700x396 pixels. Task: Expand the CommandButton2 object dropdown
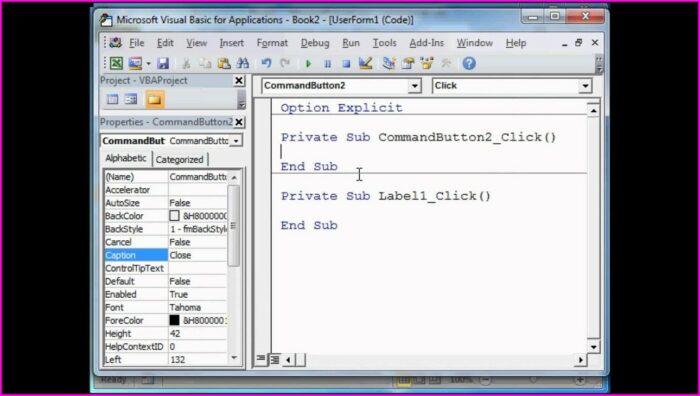(414, 86)
